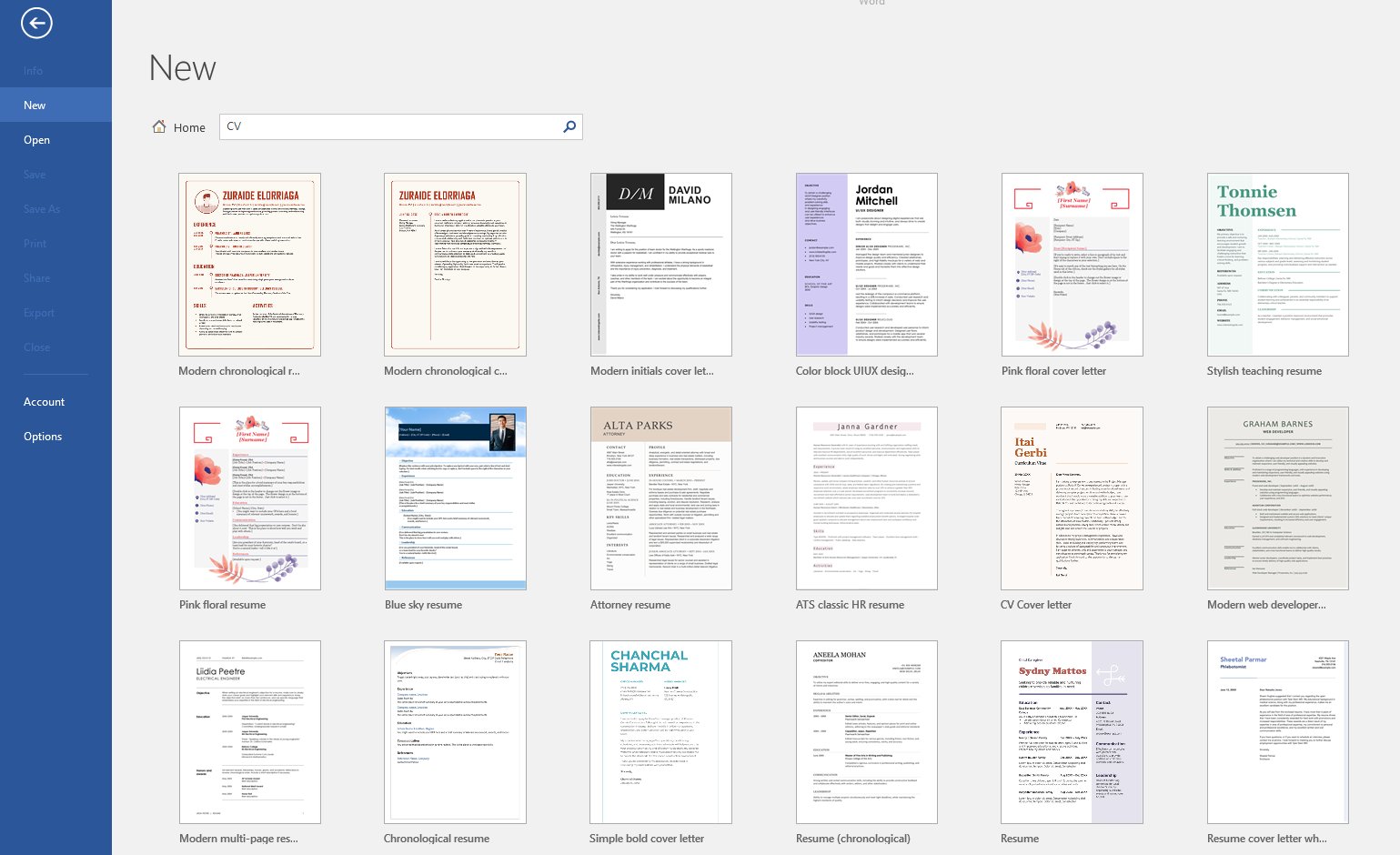This screenshot has width=1400, height=855.
Task: Click the CV Cover letter template
Action: coord(1072,498)
